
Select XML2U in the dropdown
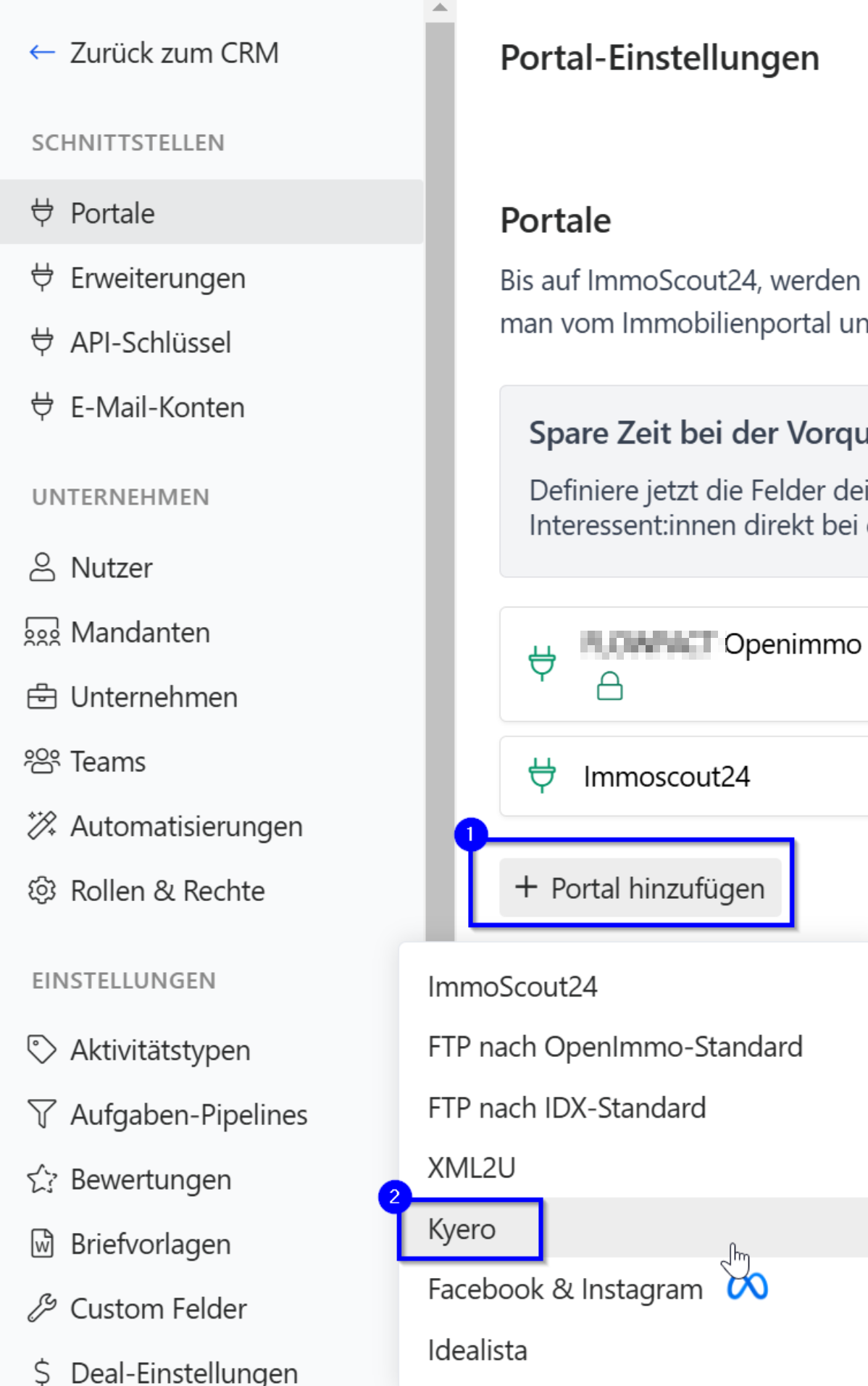(472, 1168)
